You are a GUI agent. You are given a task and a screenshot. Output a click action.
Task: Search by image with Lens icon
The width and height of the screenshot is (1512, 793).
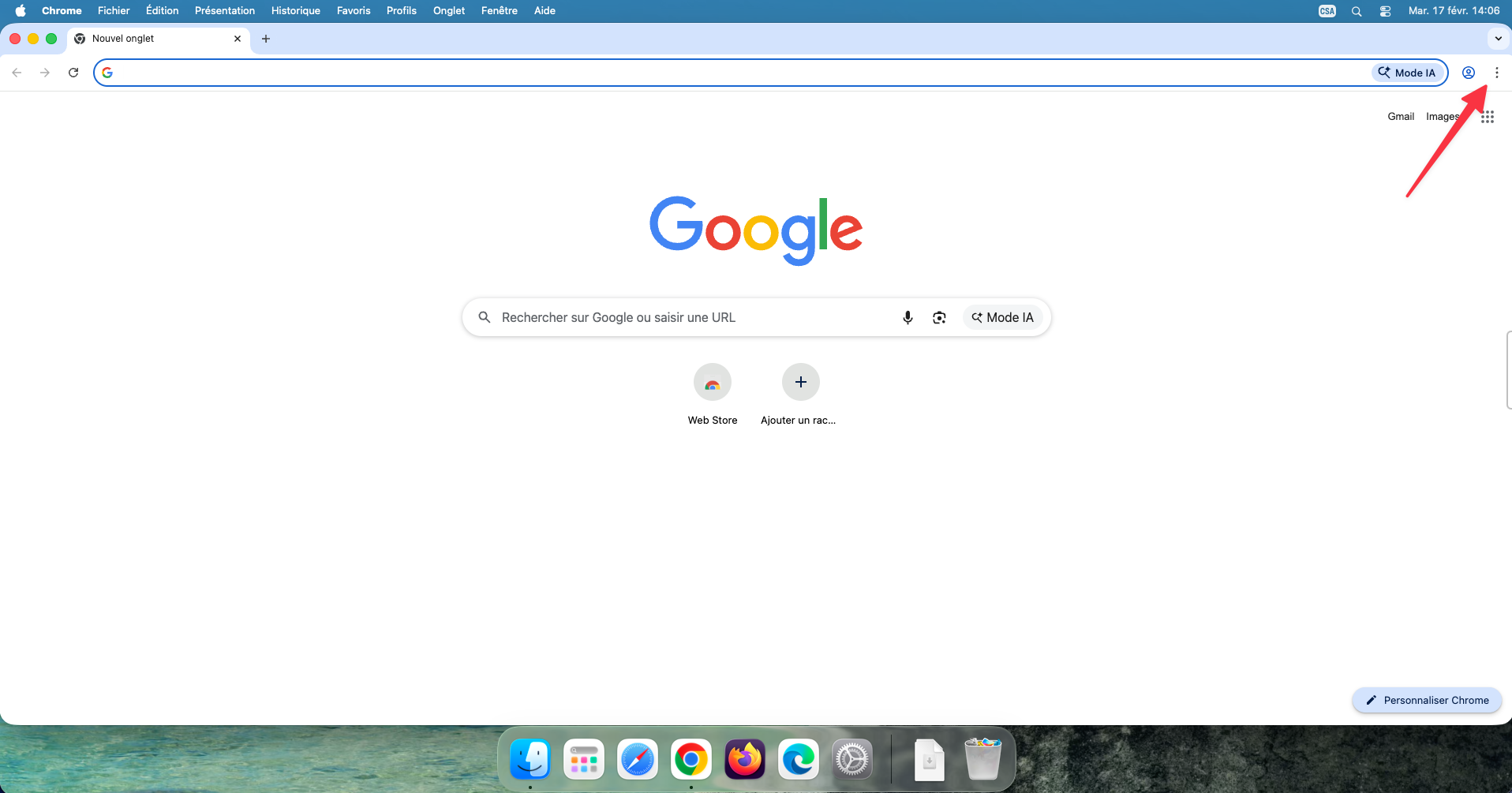pos(939,317)
